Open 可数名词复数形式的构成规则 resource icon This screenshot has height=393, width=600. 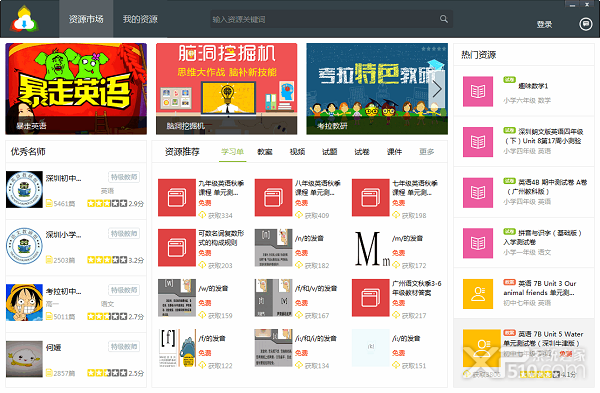click(177, 248)
